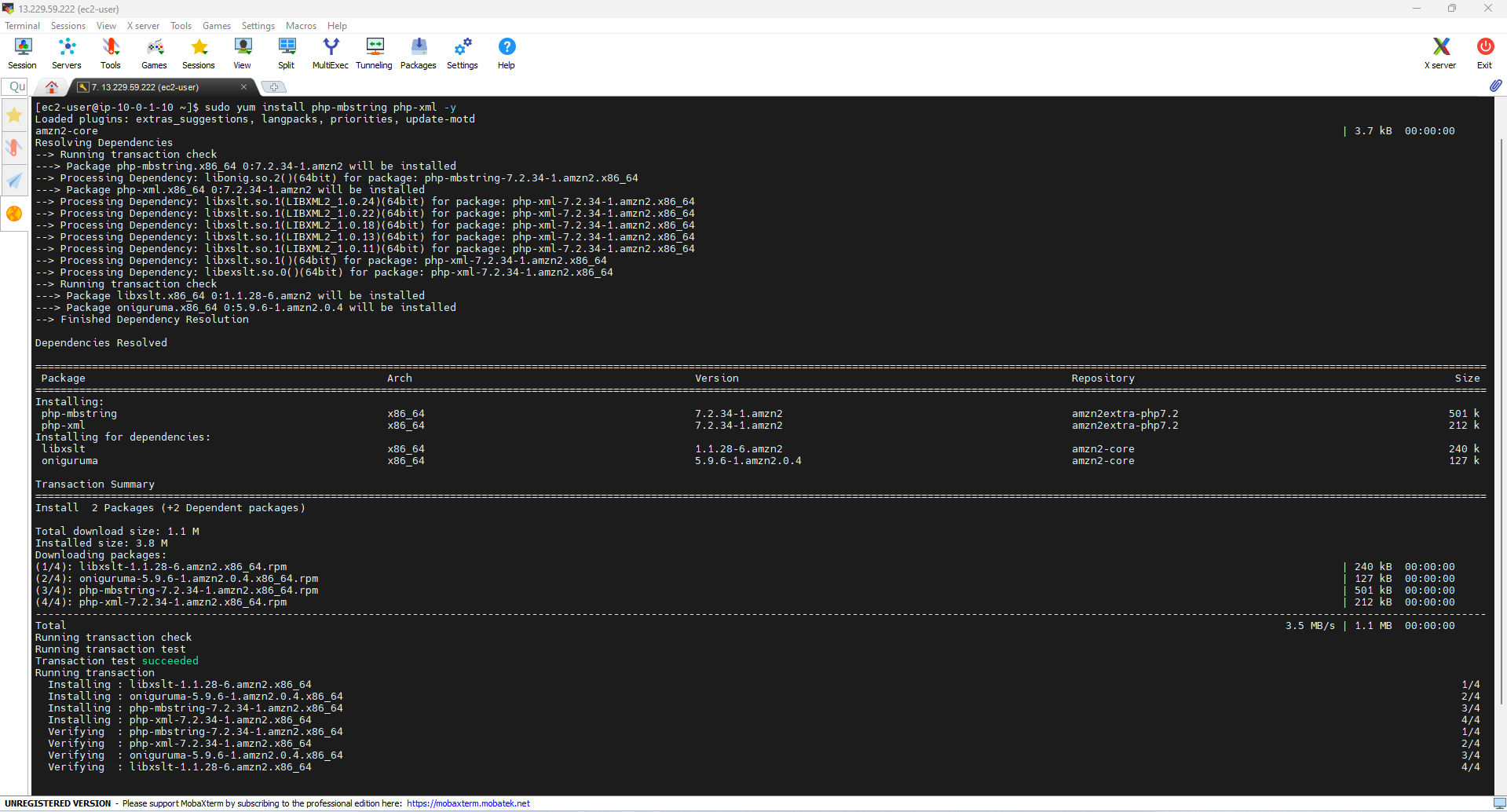Open the sidebar Sessions star icon

[14, 115]
